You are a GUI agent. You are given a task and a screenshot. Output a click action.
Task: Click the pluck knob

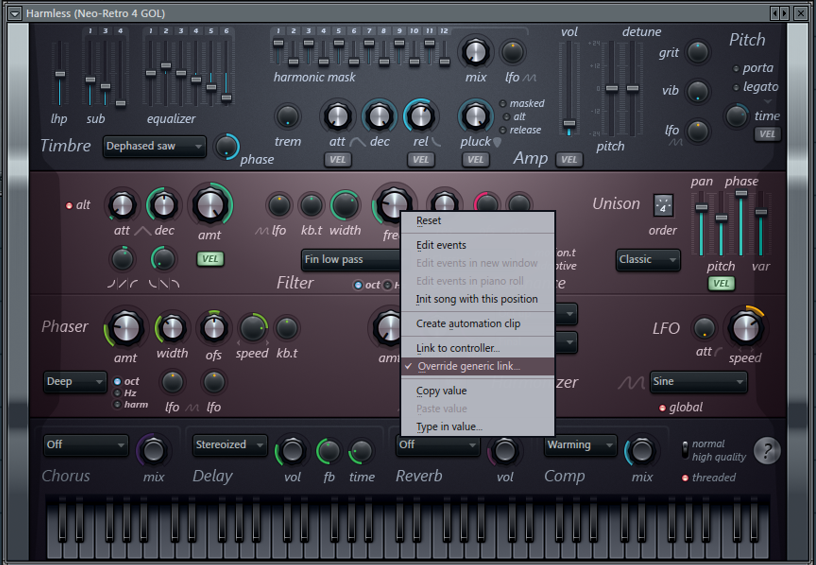click(475, 115)
